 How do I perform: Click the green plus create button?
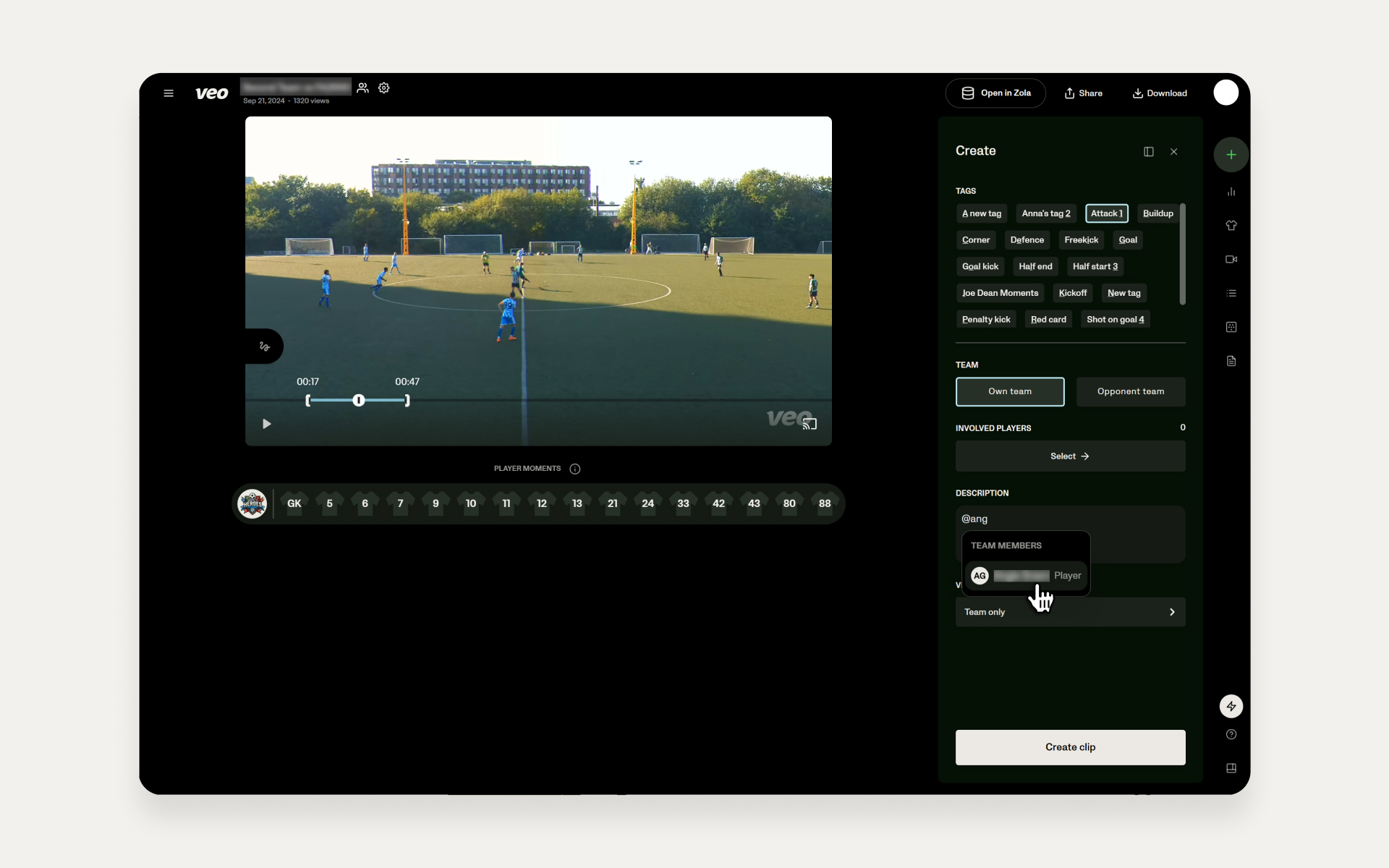click(1231, 155)
